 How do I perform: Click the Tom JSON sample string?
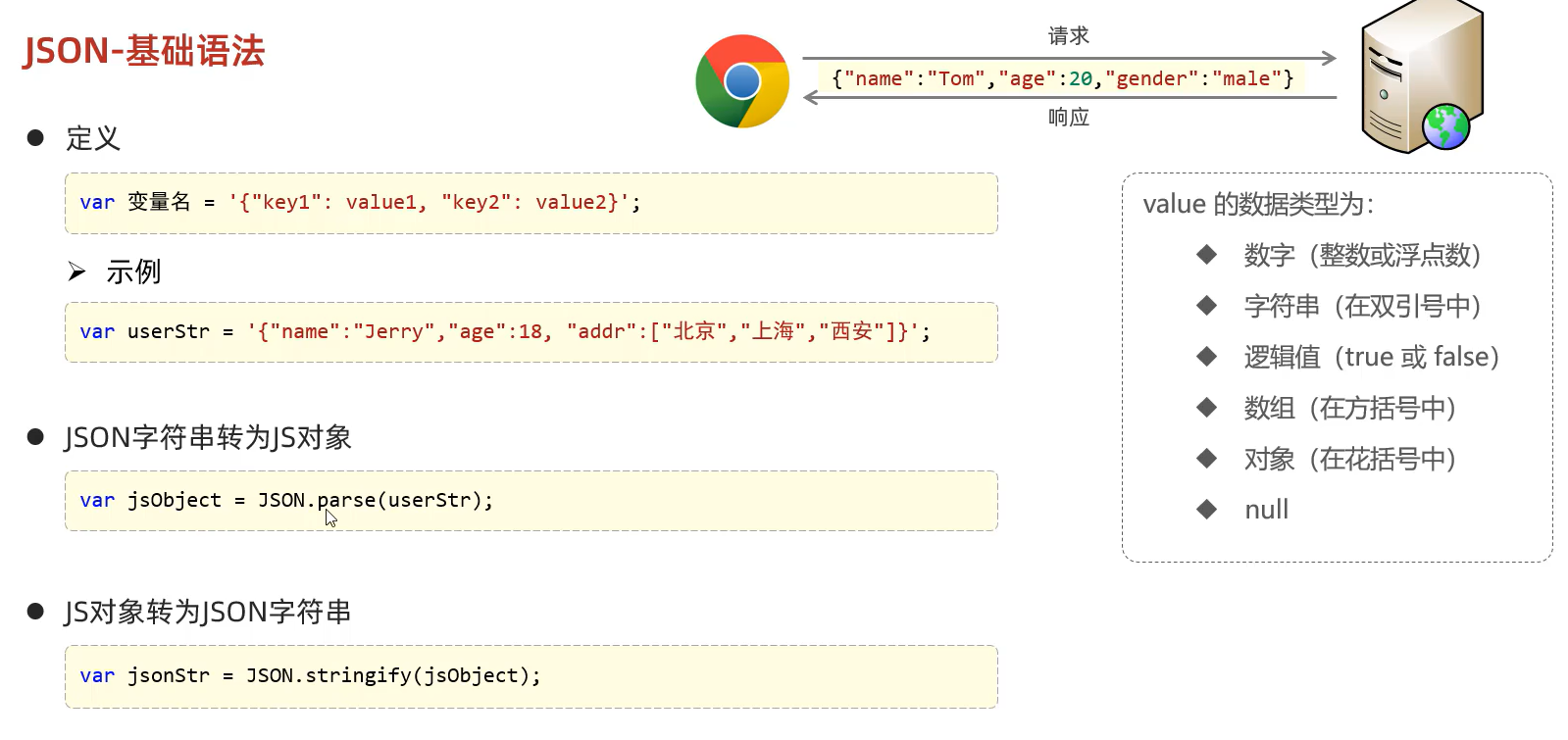(1062, 78)
